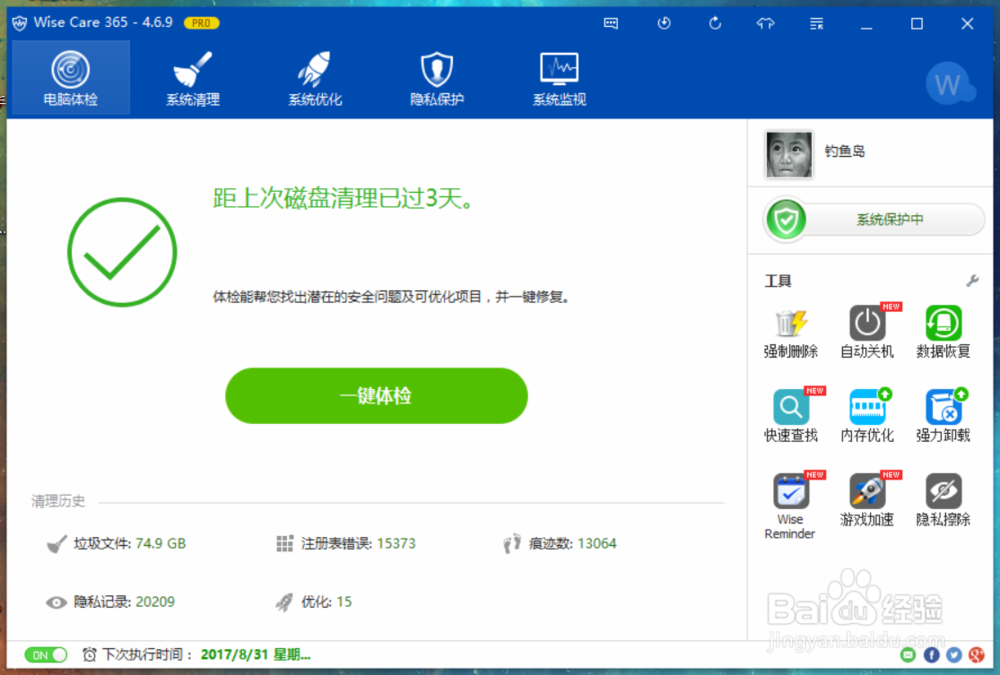This screenshot has height=675, width=1000.
Task: Click the green email icon in footer
Action: click(x=908, y=655)
